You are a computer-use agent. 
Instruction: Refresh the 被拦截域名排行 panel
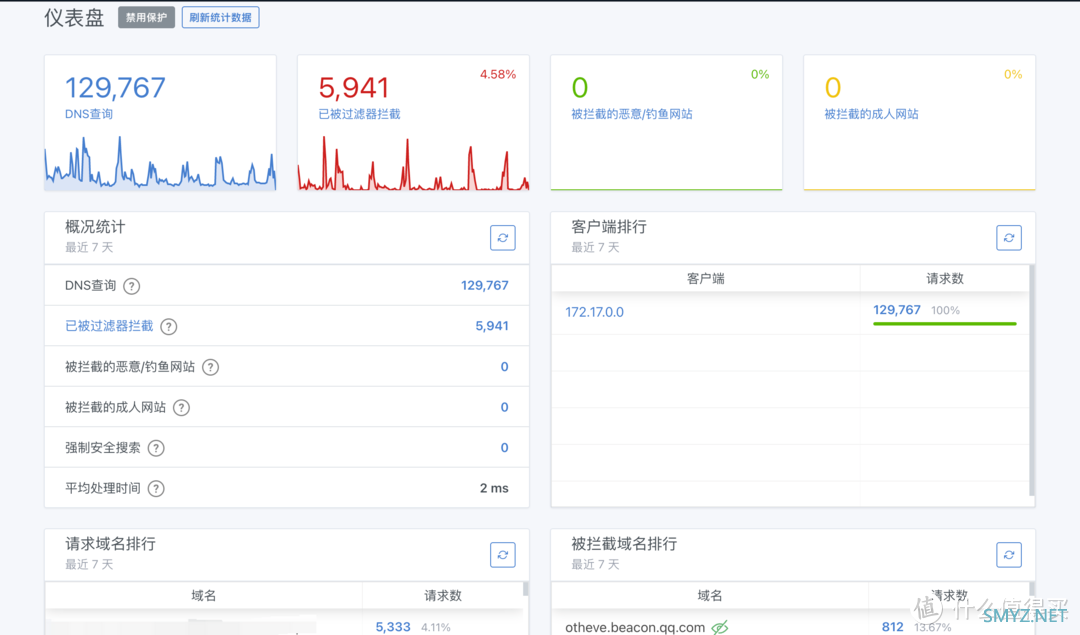pos(1009,554)
